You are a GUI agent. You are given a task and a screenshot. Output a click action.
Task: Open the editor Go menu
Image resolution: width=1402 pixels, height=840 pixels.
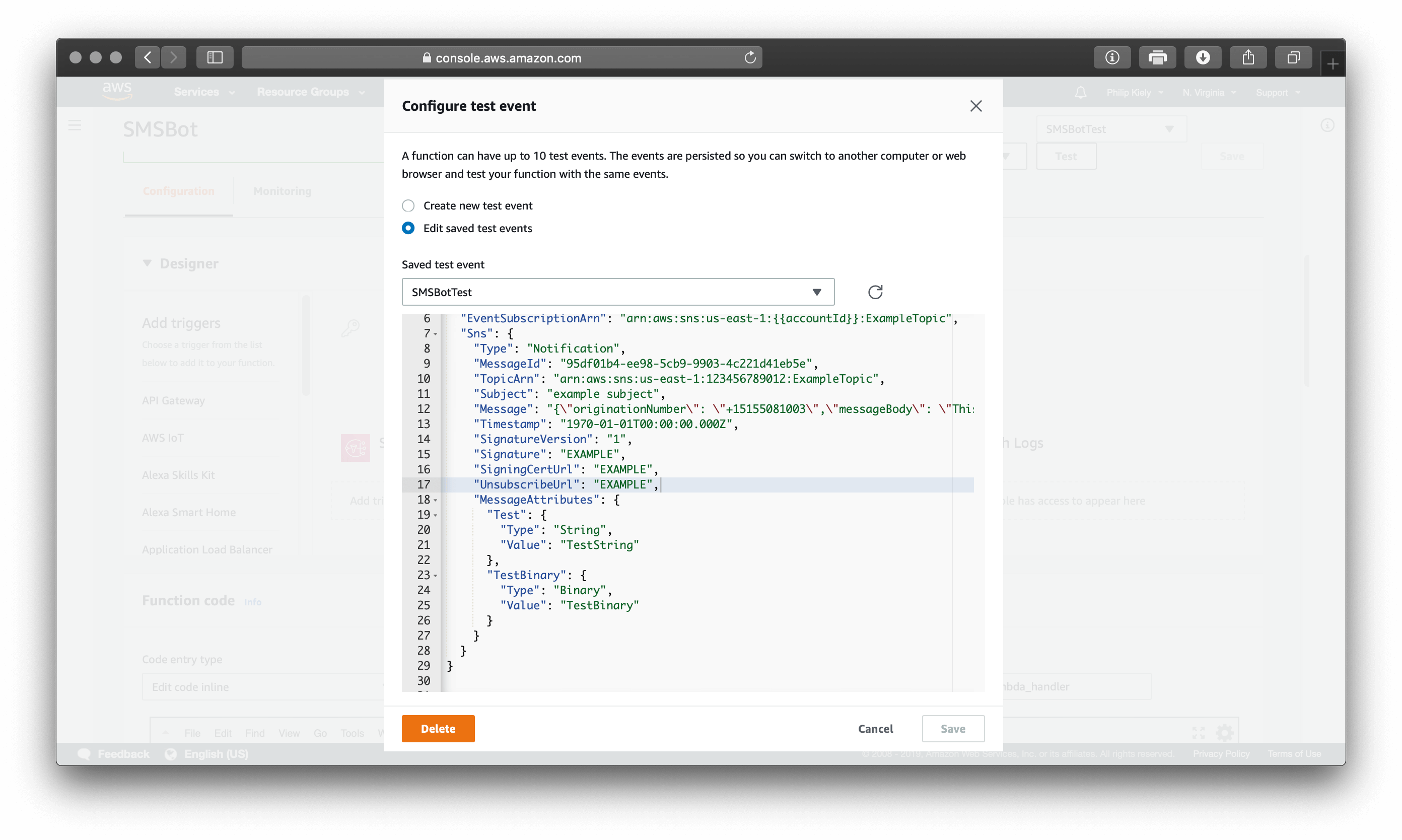320,733
